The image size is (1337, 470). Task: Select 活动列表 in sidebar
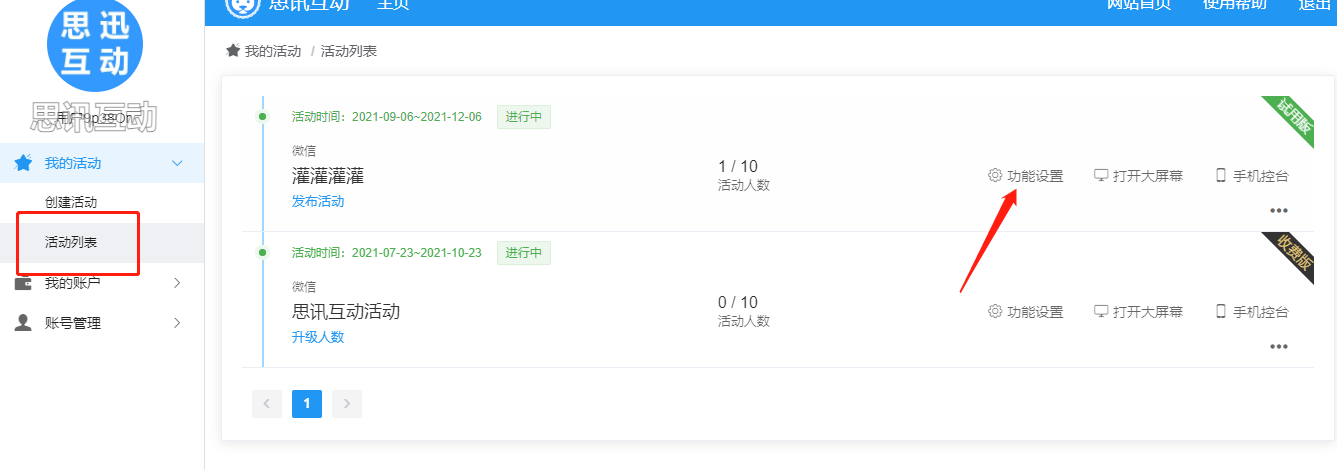pos(71,242)
